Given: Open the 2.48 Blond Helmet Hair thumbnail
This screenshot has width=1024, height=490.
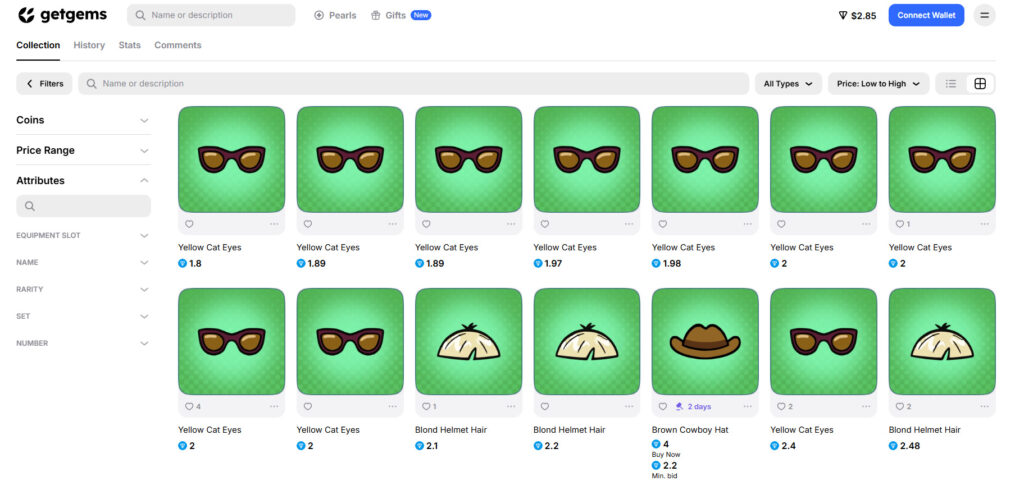Looking at the screenshot, I should pos(942,342).
